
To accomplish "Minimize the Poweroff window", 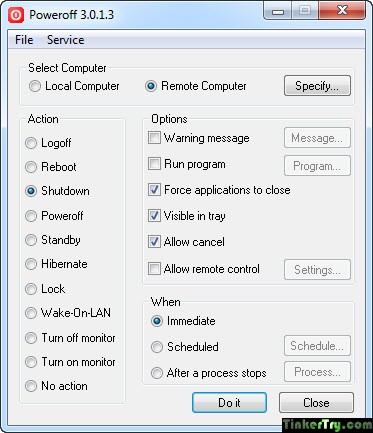I will pyautogui.click(x=278, y=11).
